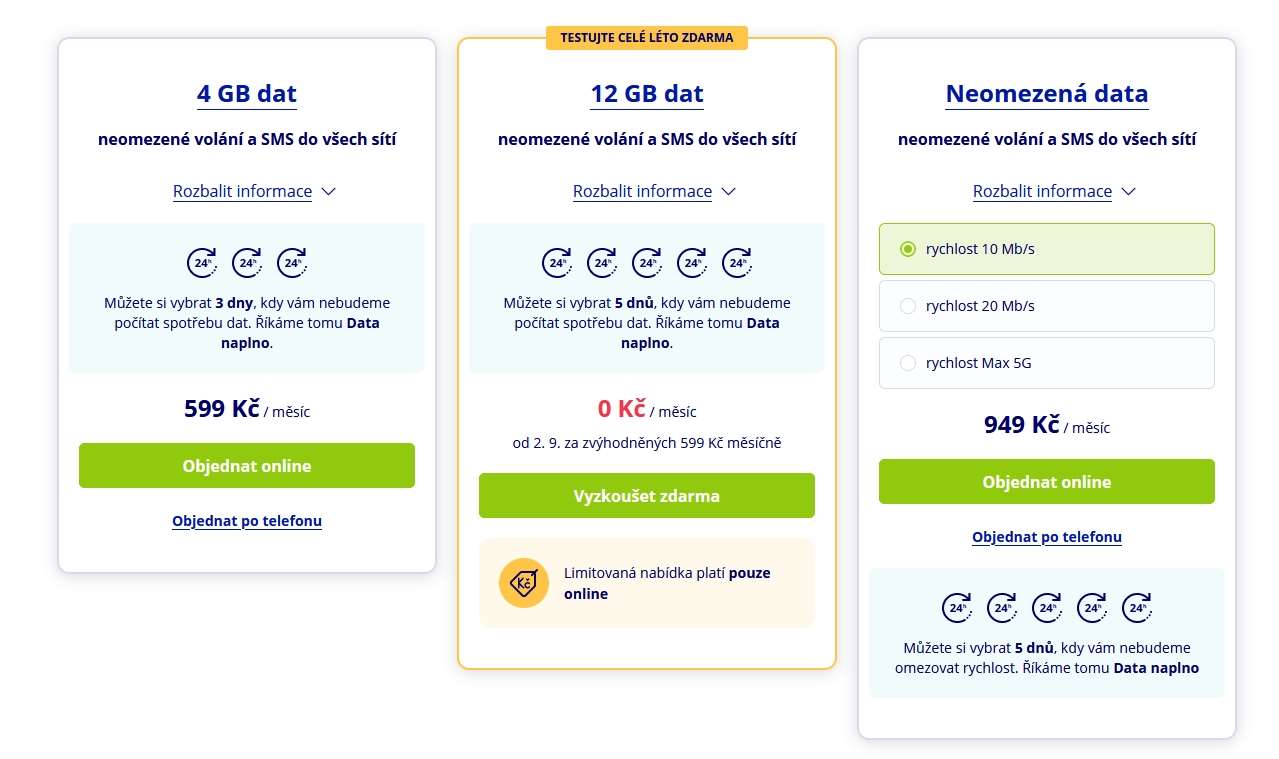This screenshot has height=759, width=1279.
Task: Click middle 24h icon in 12 GB plan
Action: click(647, 263)
